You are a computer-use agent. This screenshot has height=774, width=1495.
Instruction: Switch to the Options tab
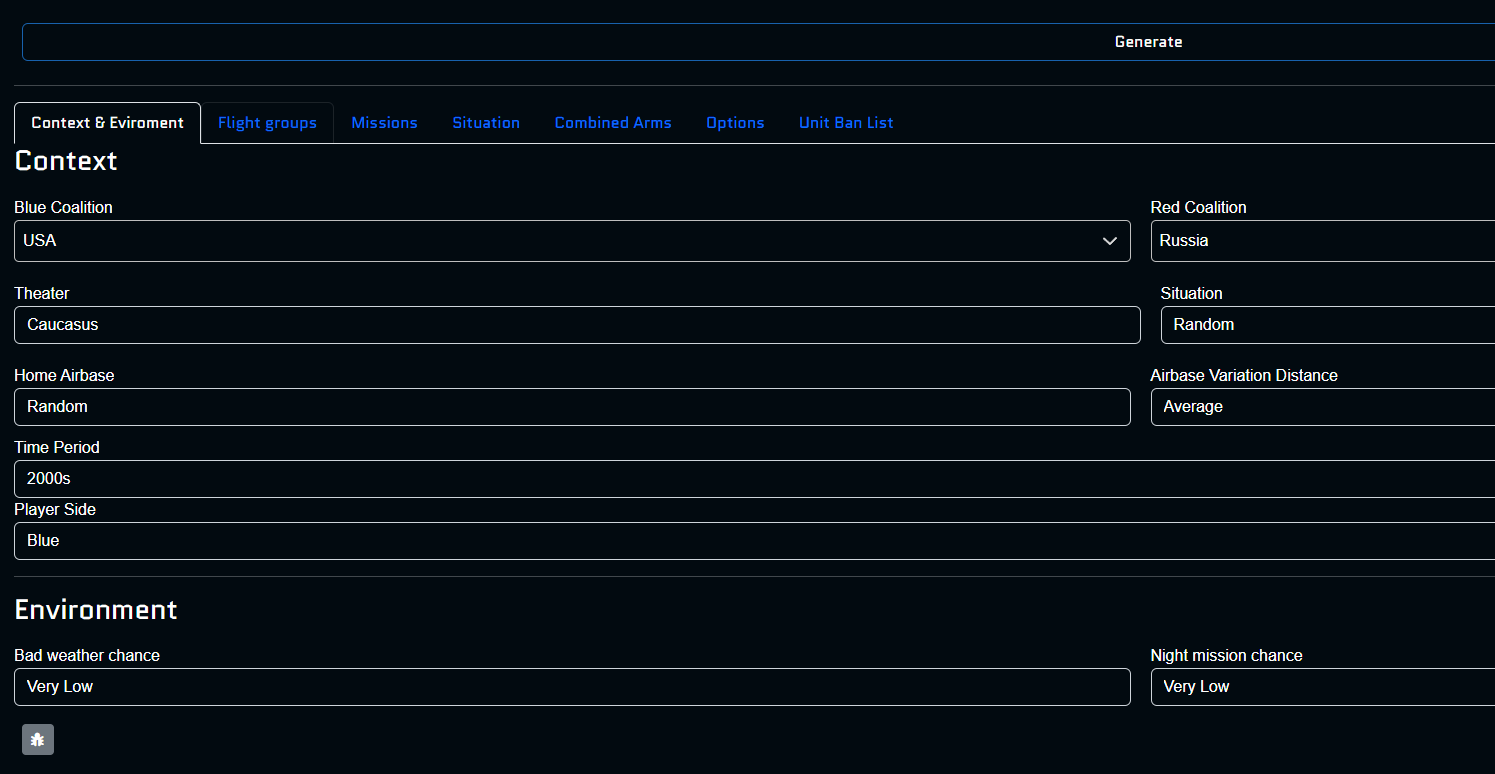[735, 123]
